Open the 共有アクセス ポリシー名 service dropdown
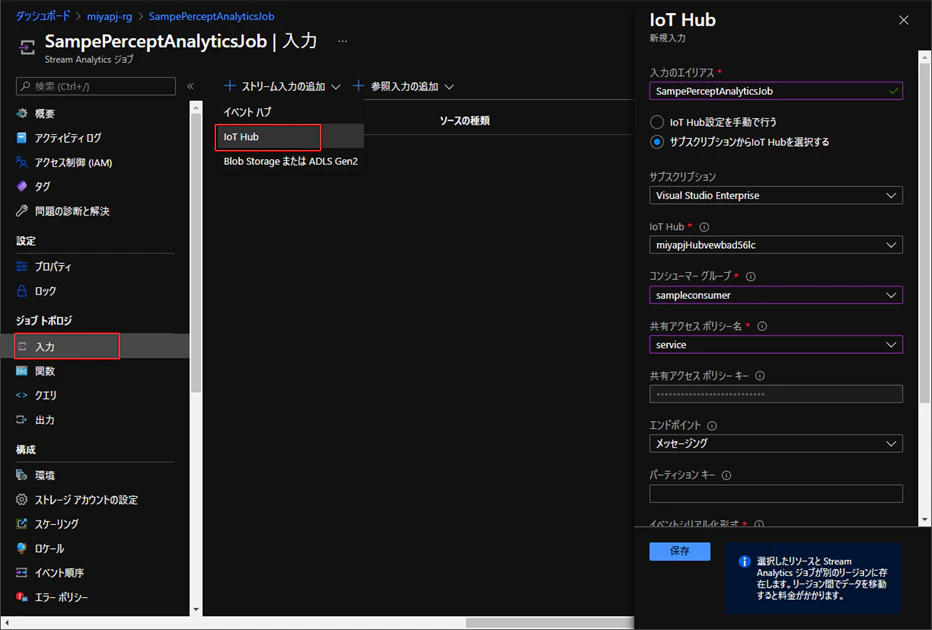This screenshot has height=630, width=932. point(776,345)
